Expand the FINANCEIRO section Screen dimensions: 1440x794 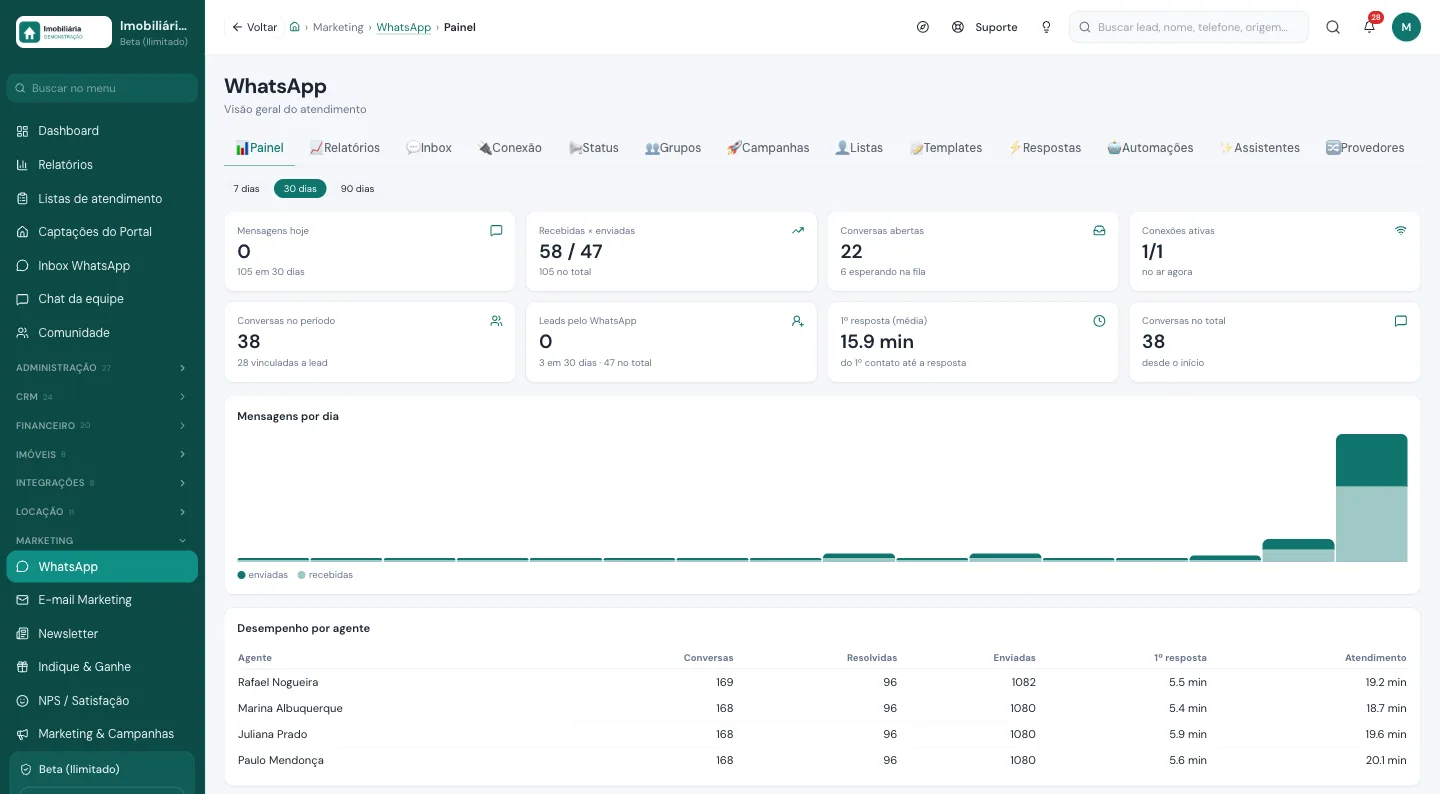point(102,426)
